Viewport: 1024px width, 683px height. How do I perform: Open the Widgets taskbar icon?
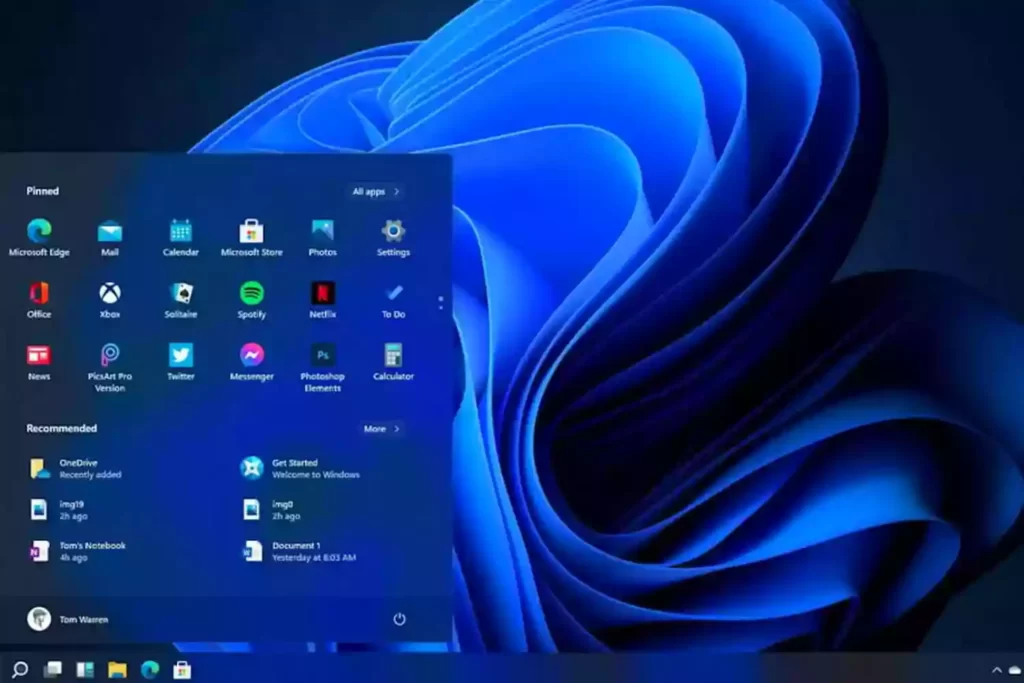tap(85, 669)
